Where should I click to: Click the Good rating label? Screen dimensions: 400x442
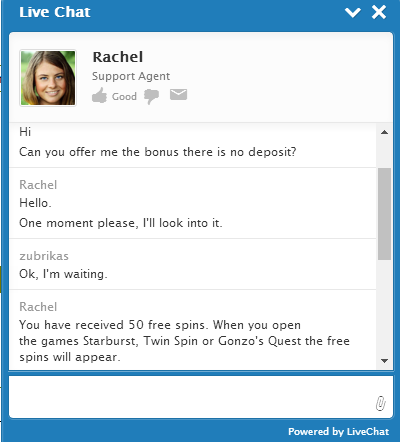point(124,97)
